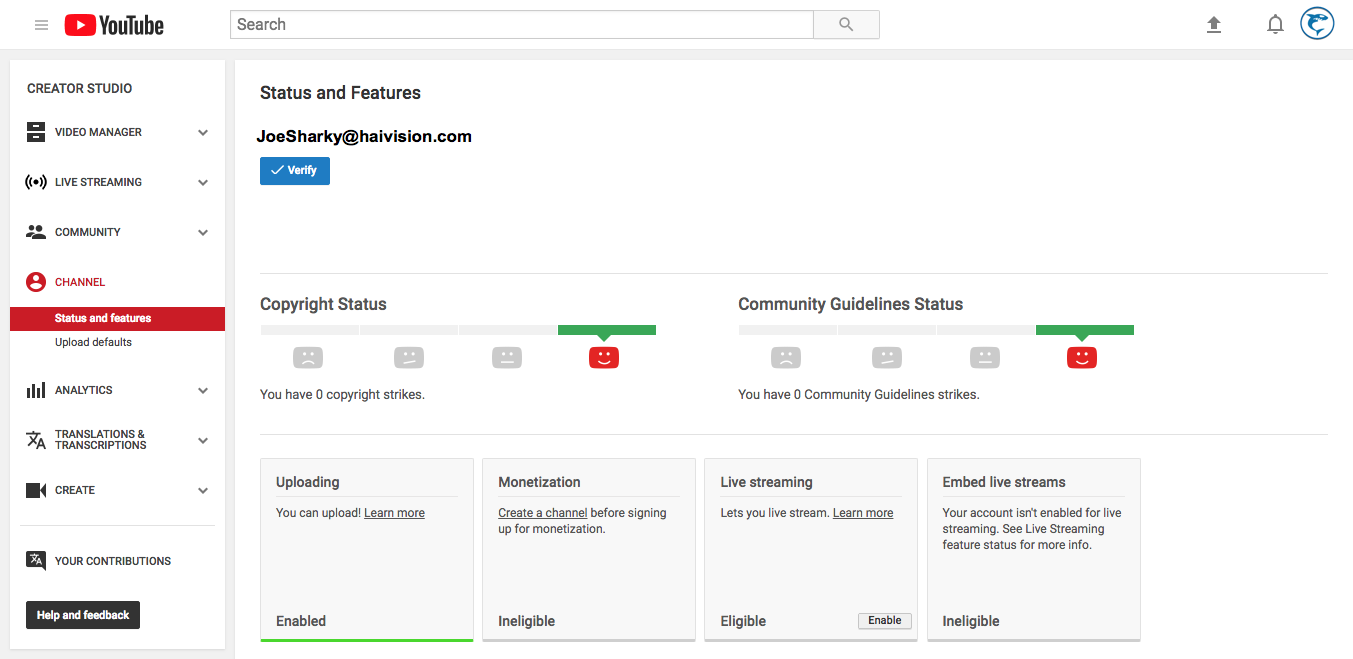Open the shark account avatar
The image size is (1353, 659).
click(x=1317, y=24)
